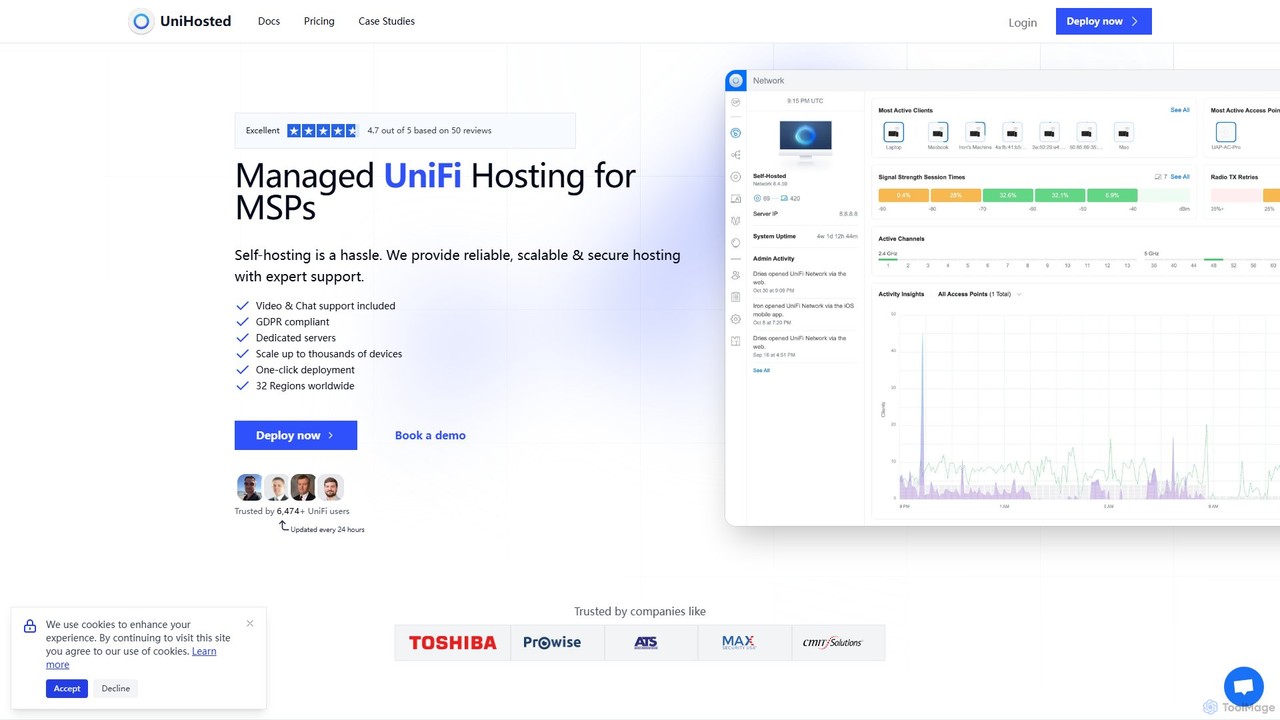This screenshot has height=720, width=1280.
Task: Click the ATS company logo
Action: (646, 643)
